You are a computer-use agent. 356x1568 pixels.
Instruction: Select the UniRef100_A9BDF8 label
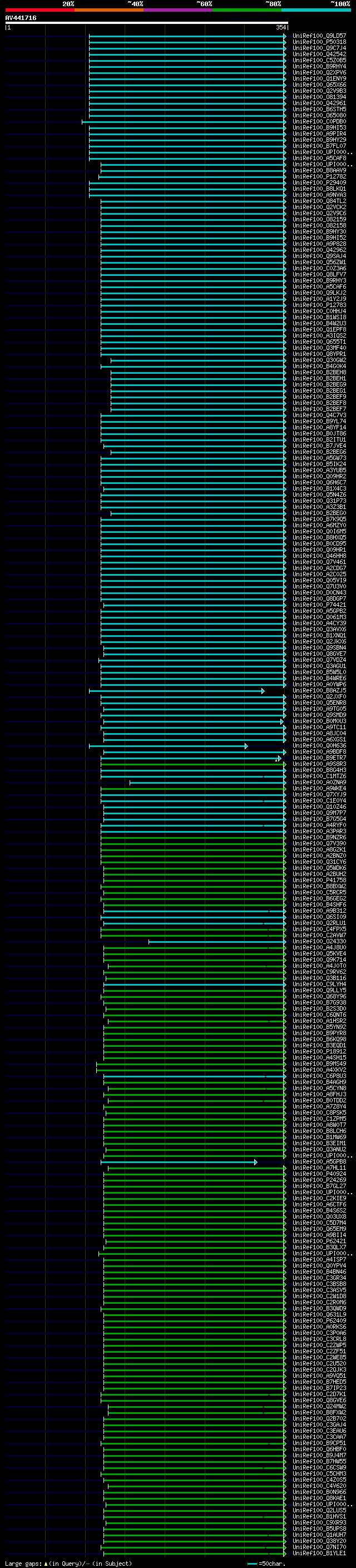[319, 752]
